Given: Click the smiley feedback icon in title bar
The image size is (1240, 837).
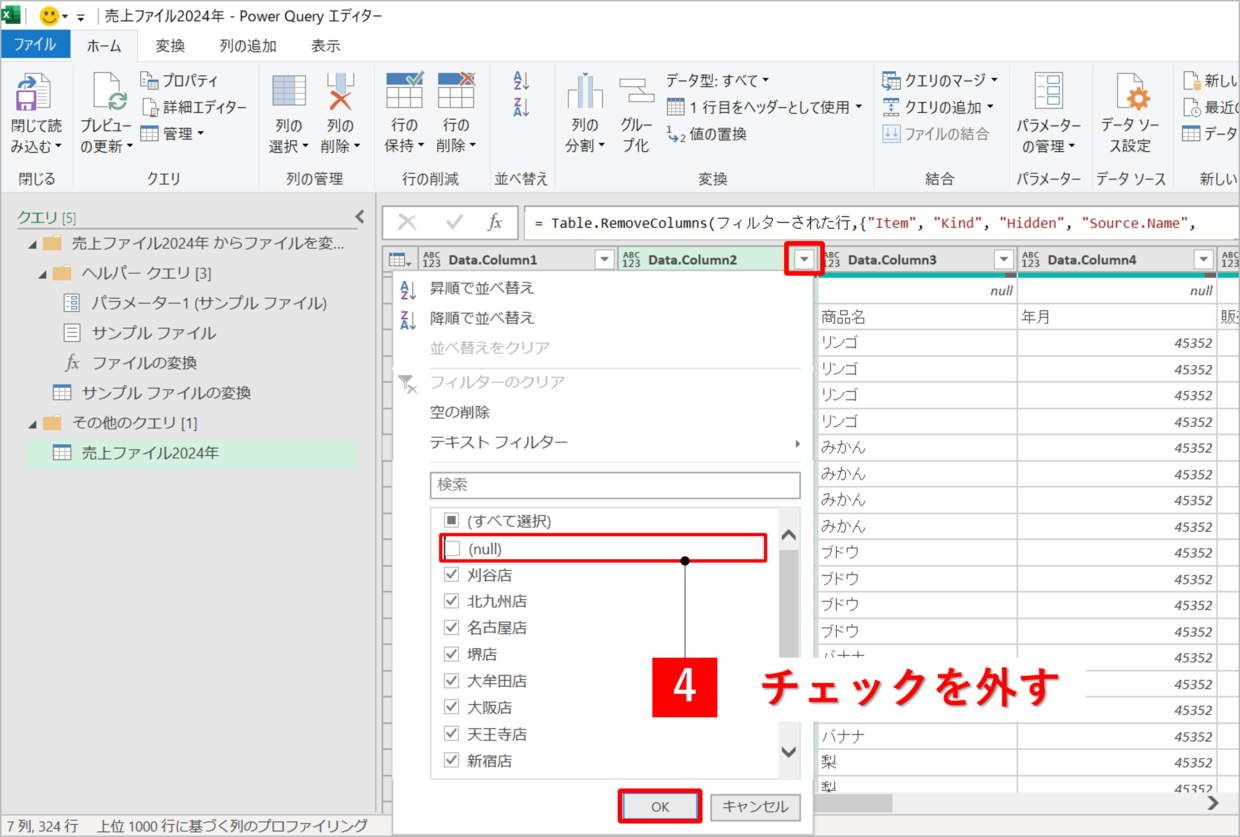Looking at the screenshot, I should pos(48,16).
